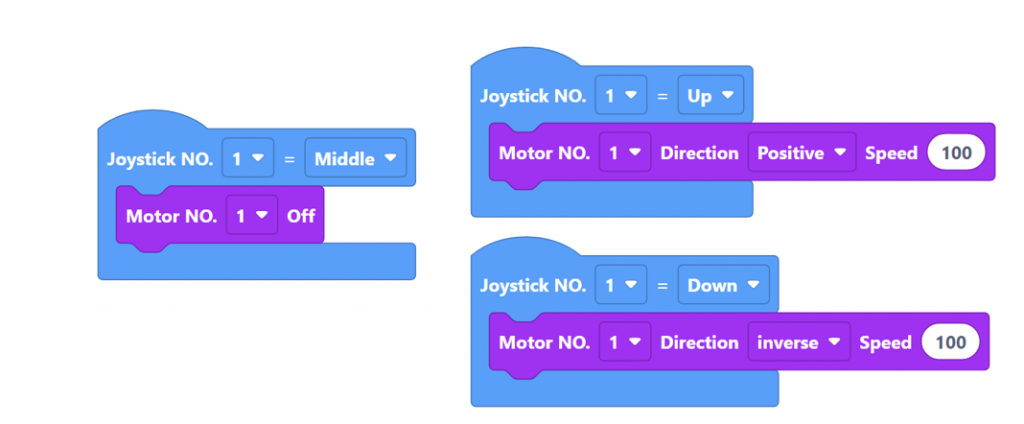Screen dimensions: 1024x424
Task: Click the Off text of motor block
Action: (x=301, y=215)
